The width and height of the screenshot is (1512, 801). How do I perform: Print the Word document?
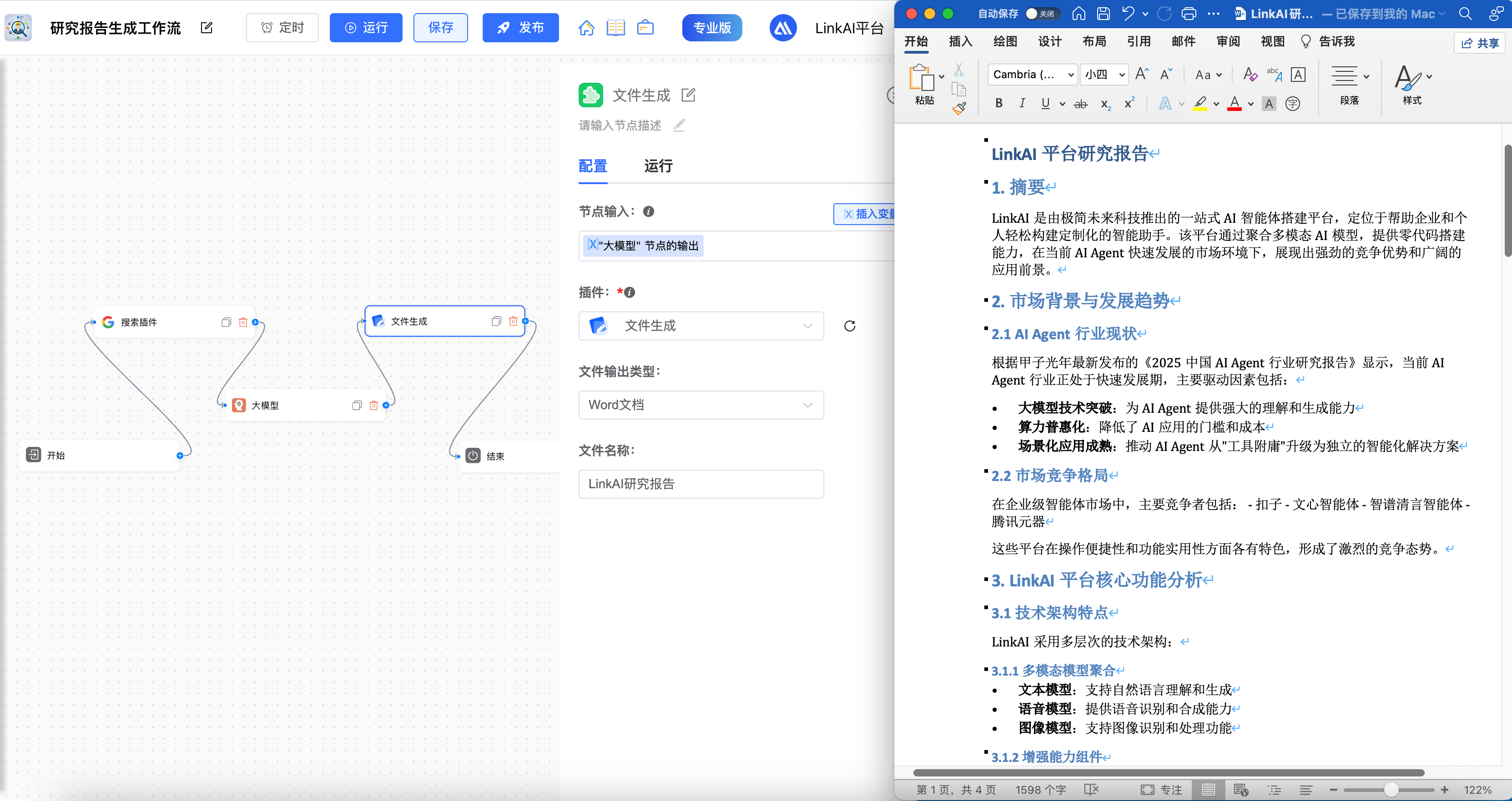1189,14
